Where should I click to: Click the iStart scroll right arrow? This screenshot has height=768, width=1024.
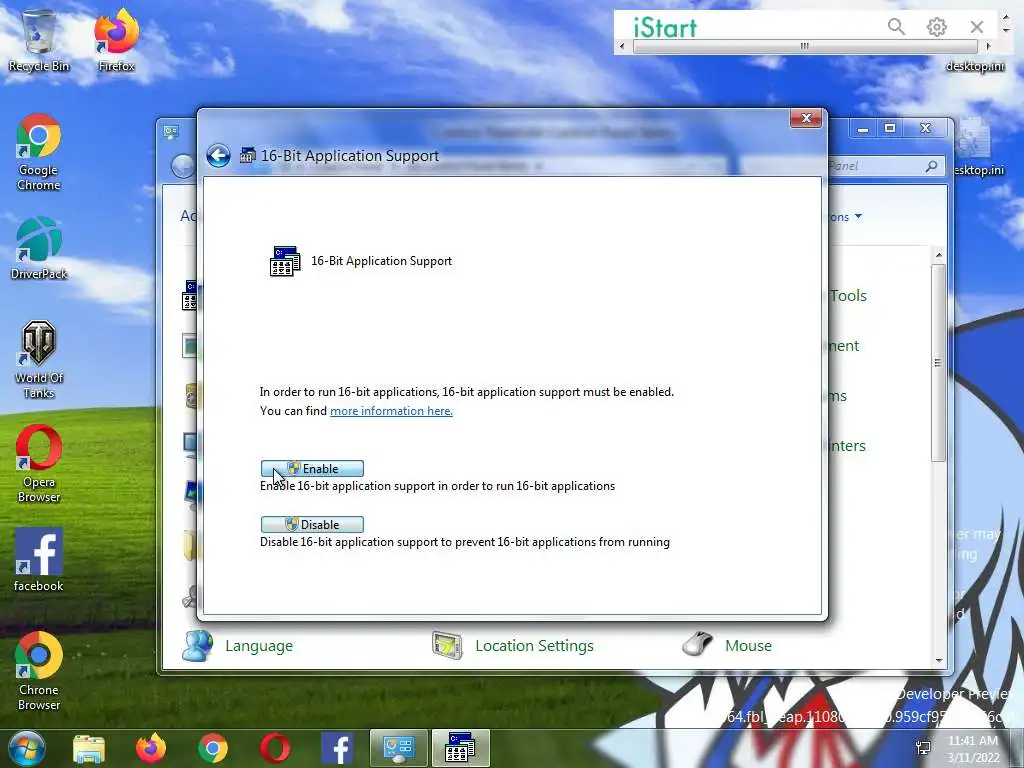(988, 46)
